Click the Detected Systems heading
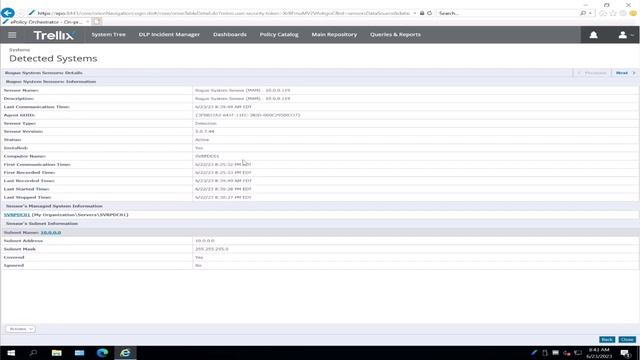This screenshot has height=360, width=640. pyautogui.click(x=53, y=58)
